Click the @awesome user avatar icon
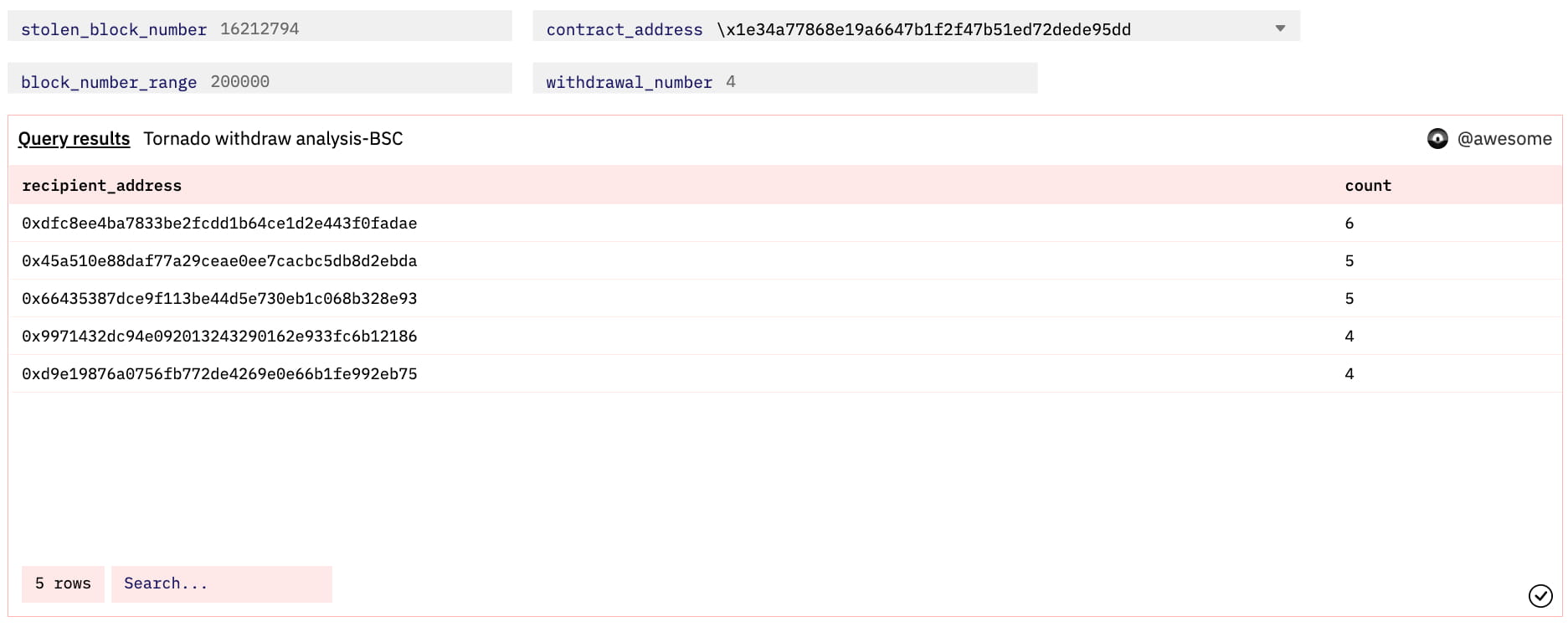Image resolution: width=1568 pixels, height=627 pixels. pyautogui.click(x=1437, y=139)
